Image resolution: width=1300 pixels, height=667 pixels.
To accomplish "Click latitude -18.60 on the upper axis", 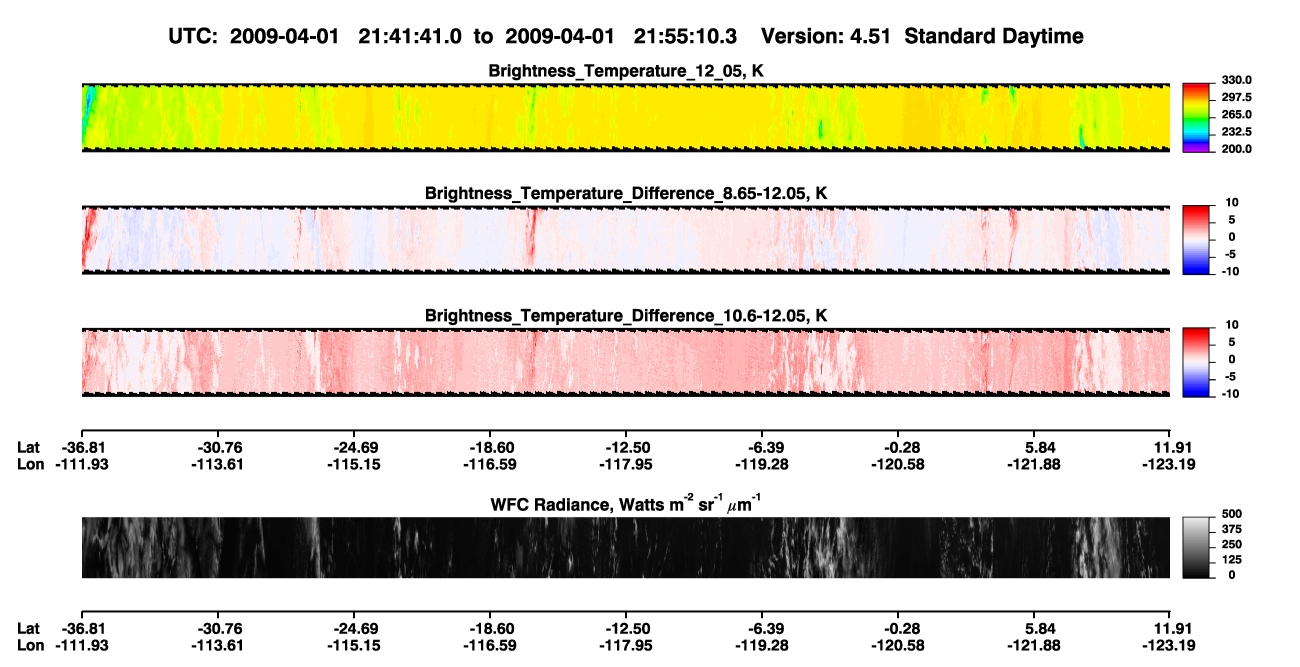I will click(489, 448).
